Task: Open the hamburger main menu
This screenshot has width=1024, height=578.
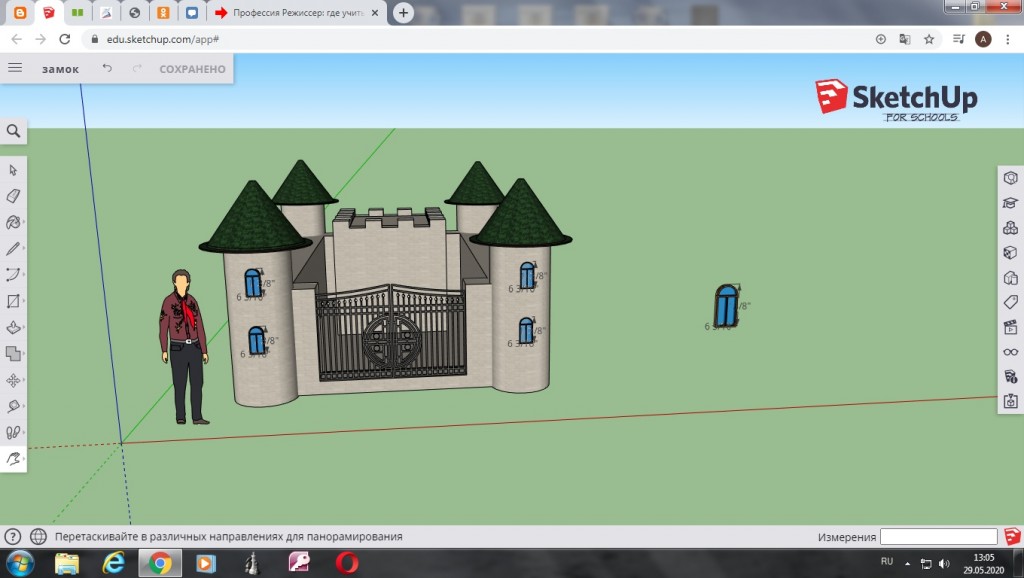Action: pyautogui.click(x=15, y=68)
